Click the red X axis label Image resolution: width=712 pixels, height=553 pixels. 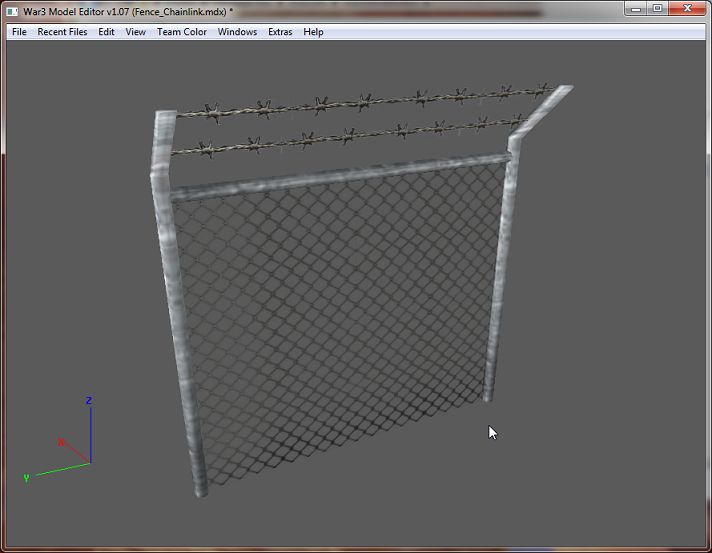(x=61, y=442)
